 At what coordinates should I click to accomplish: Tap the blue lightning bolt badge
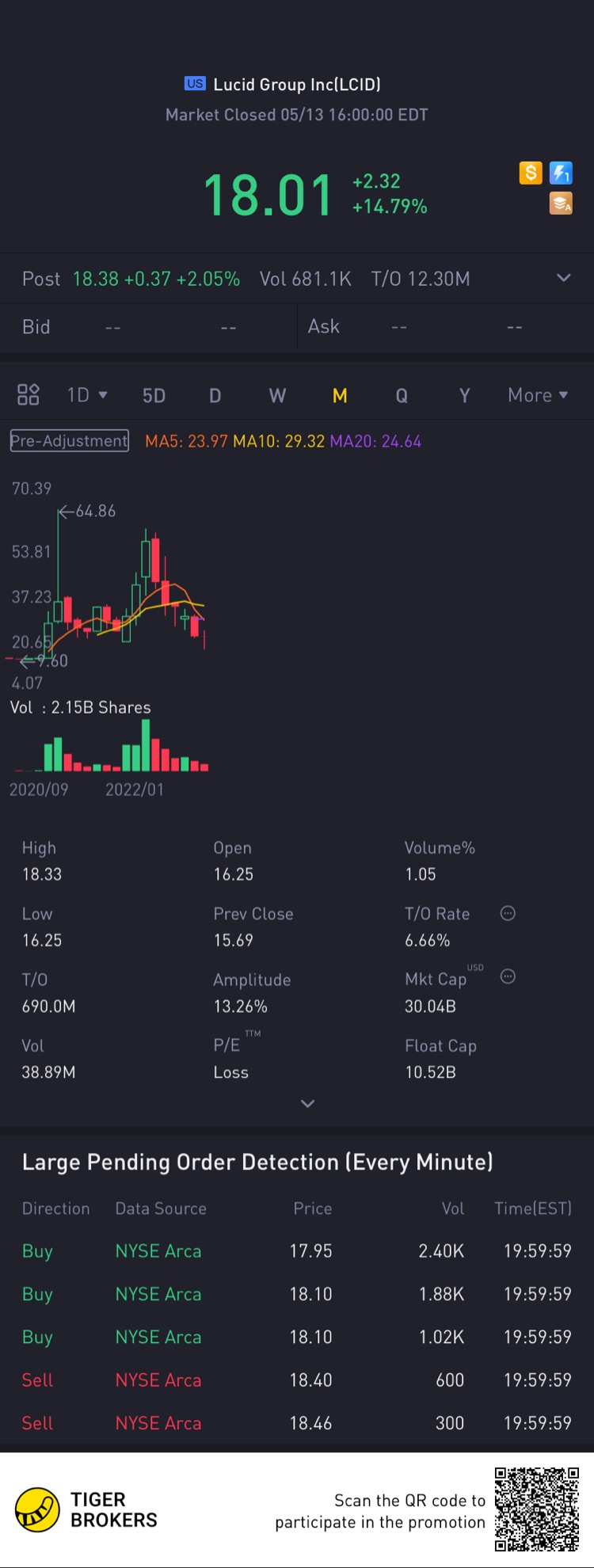561,173
